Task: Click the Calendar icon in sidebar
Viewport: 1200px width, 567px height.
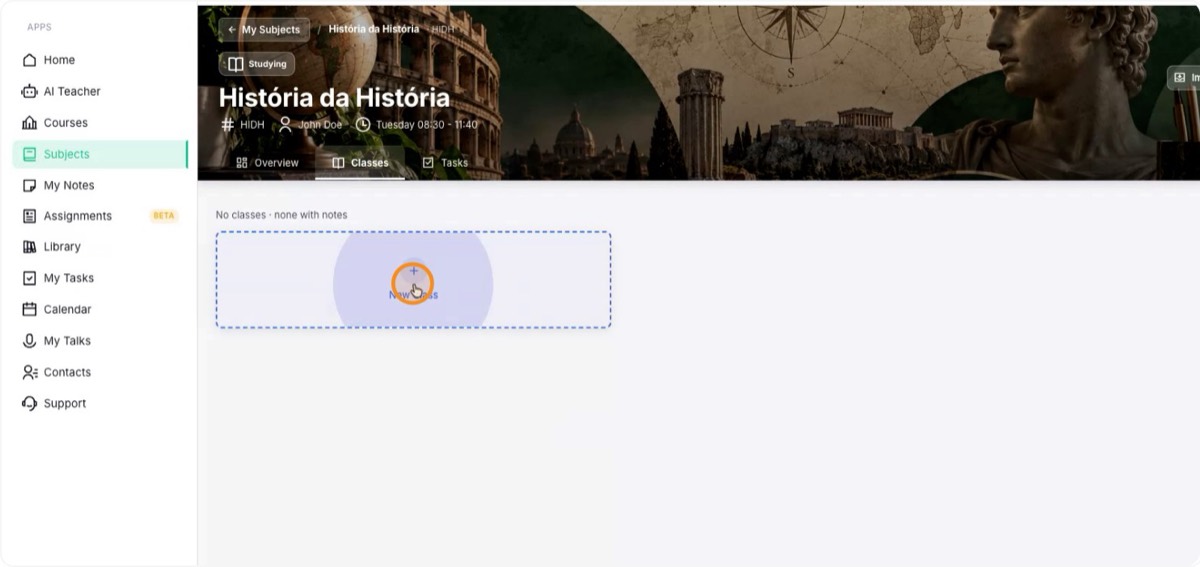Action: click(x=29, y=310)
